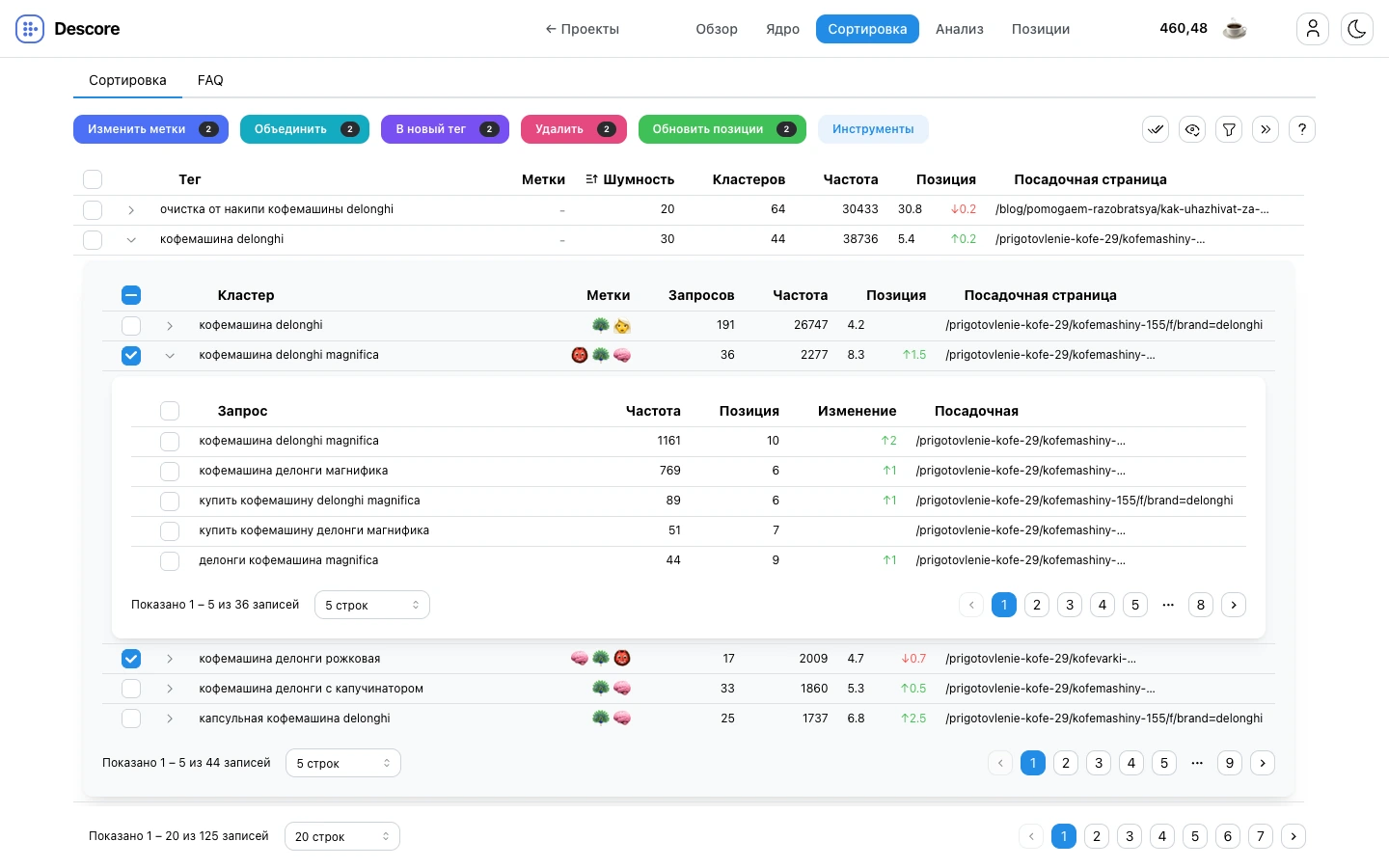Image resolution: width=1389 pixels, height=868 pixels.
Task: Click the Обновить позиции button
Action: (x=722, y=129)
